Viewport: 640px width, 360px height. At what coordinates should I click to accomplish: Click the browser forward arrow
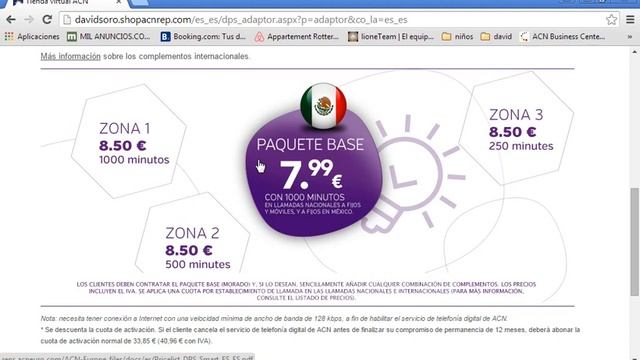pos(29,19)
